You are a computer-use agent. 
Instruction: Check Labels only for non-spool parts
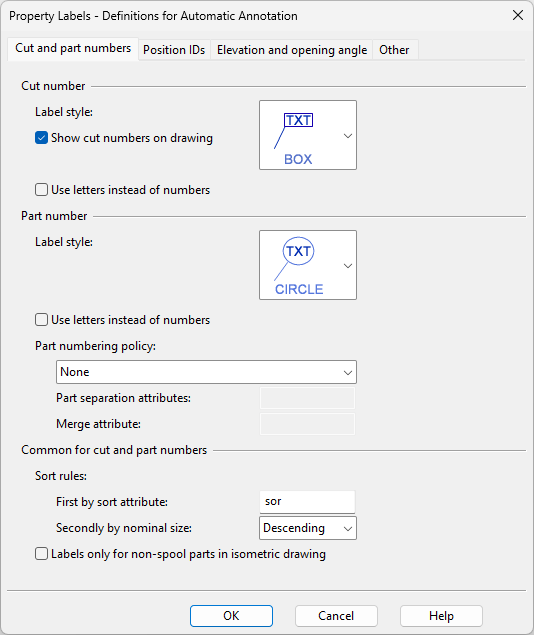tap(41, 554)
